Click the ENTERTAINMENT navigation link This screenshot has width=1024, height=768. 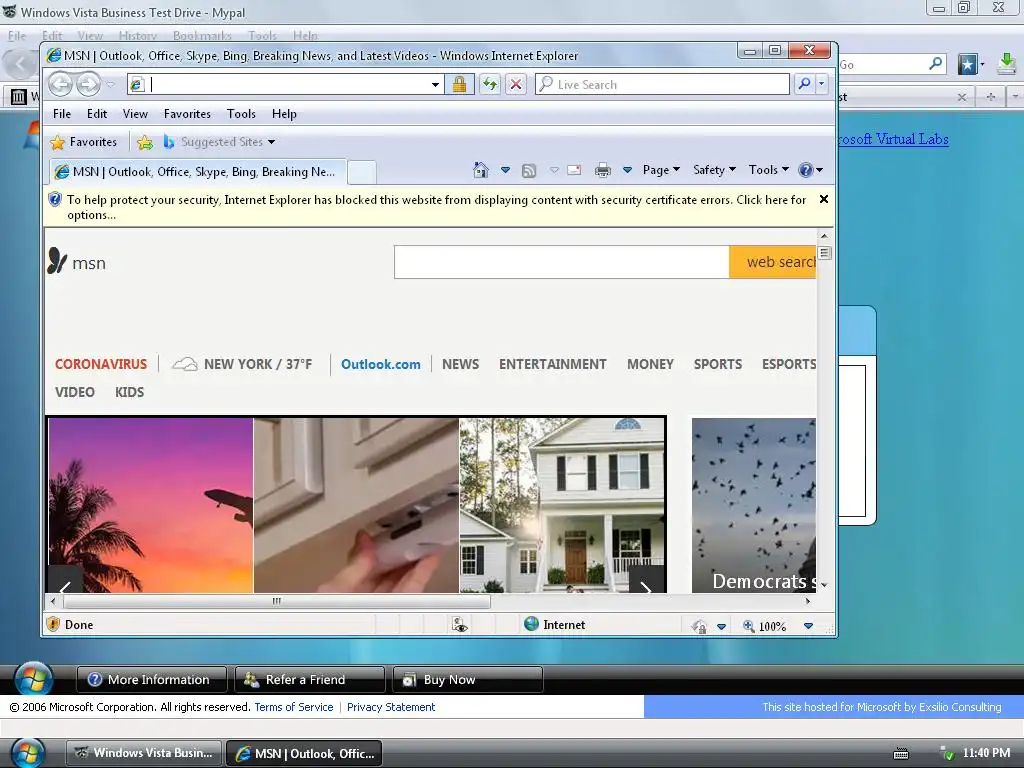552,364
